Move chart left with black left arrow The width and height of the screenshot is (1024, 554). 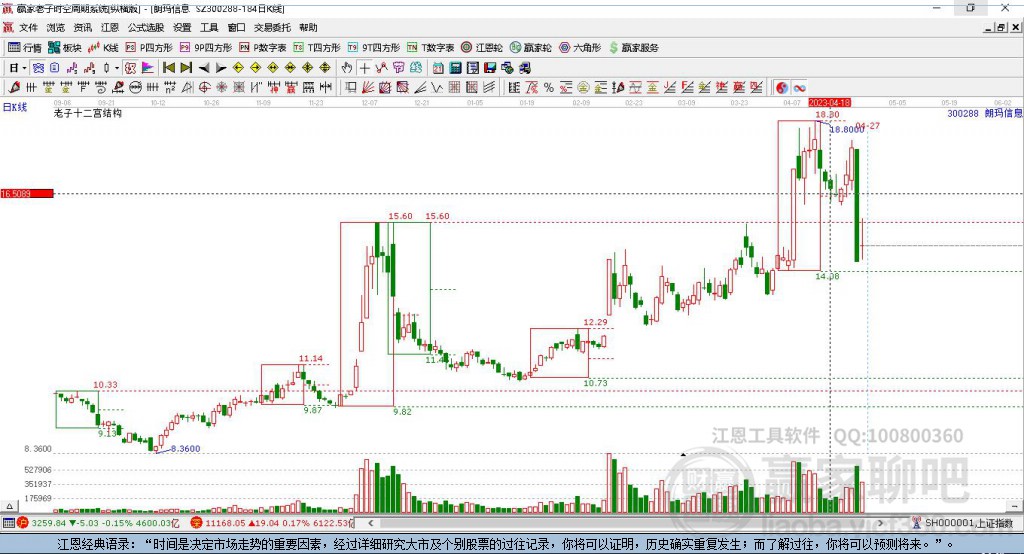204,68
